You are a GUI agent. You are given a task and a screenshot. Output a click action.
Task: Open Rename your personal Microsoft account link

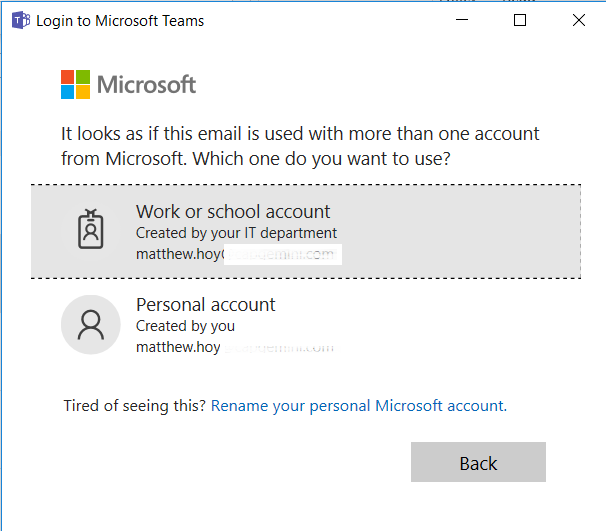pos(359,406)
